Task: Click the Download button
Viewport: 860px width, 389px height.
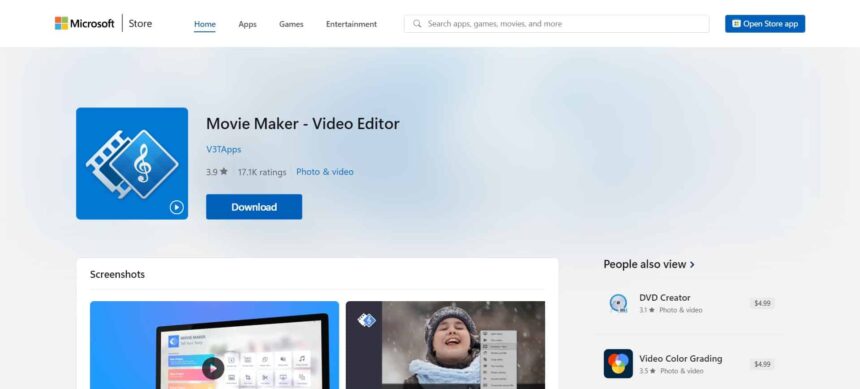Action: (254, 207)
